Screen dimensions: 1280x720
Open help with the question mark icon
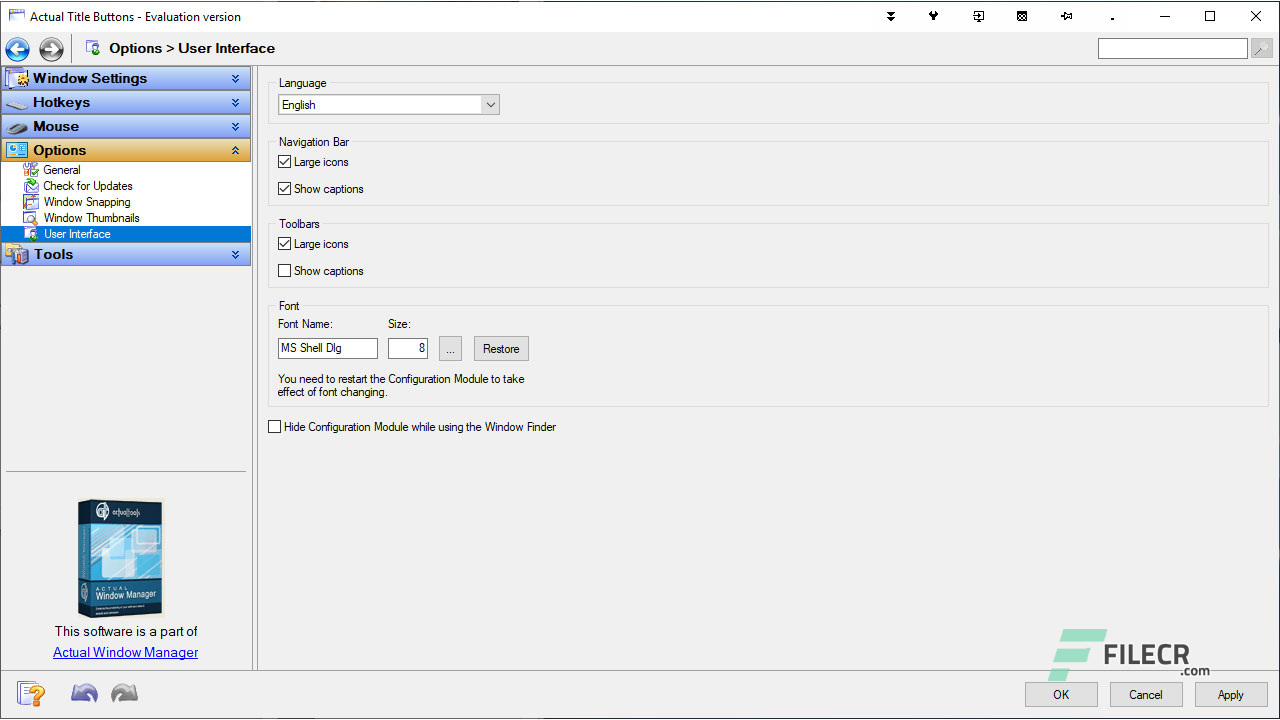[x=31, y=694]
